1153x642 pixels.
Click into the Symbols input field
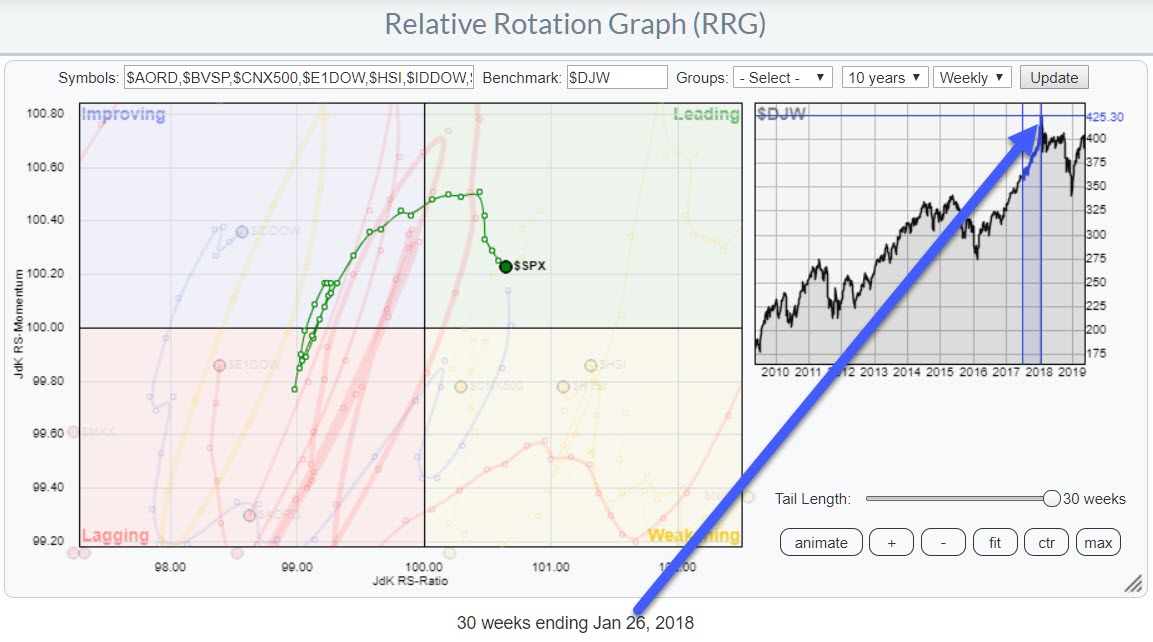tap(298, 78)
